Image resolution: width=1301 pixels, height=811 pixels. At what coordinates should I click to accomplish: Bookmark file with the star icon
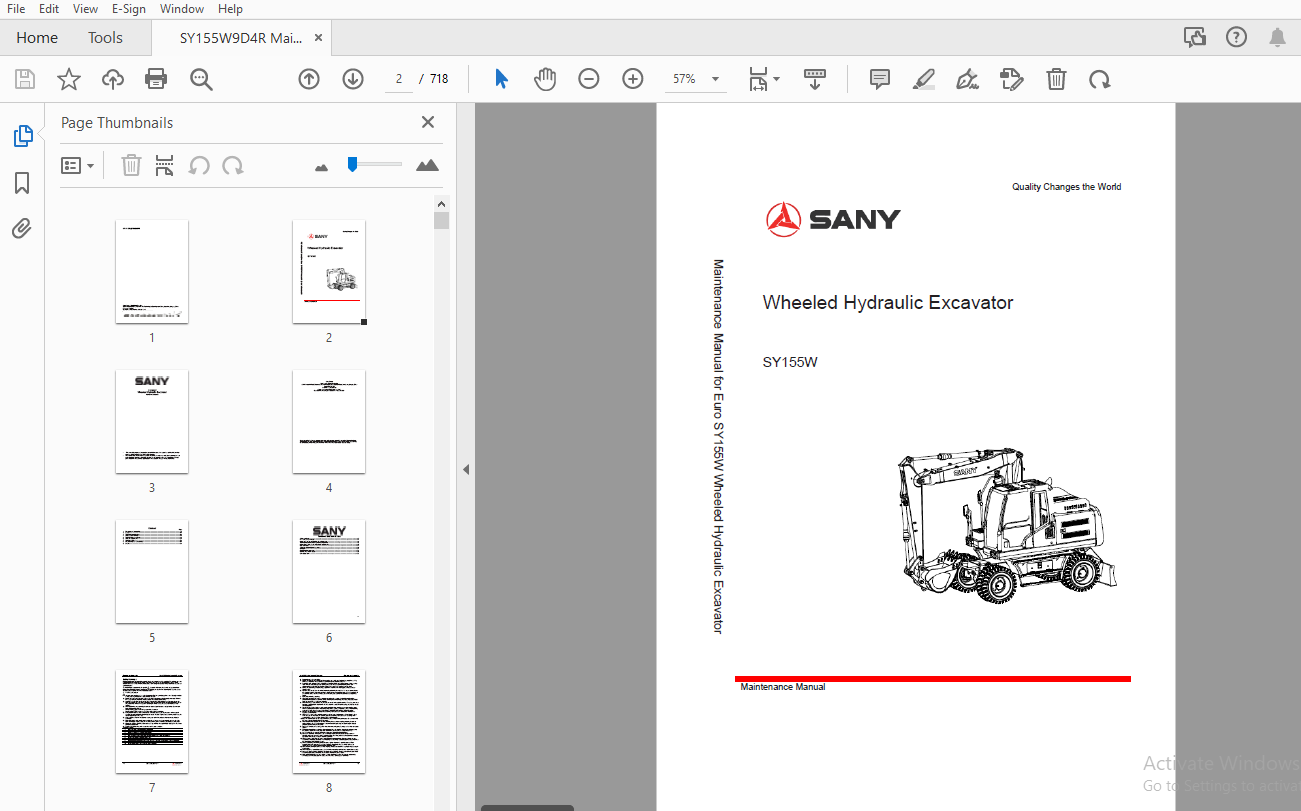pyautogui.click(x=69, y=79)
